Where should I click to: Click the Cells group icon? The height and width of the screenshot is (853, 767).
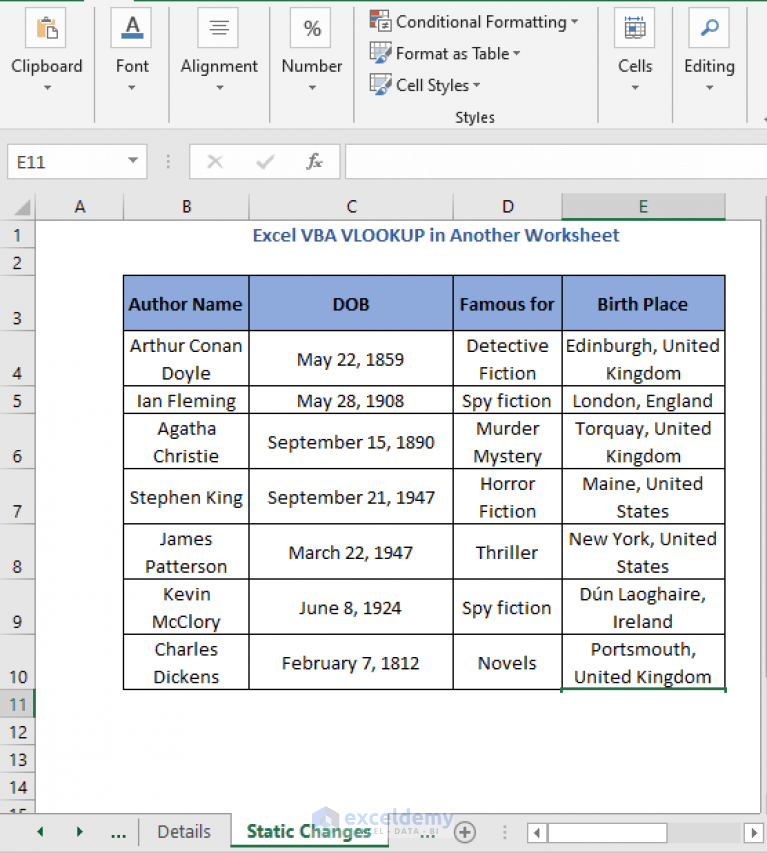point(634,28)
